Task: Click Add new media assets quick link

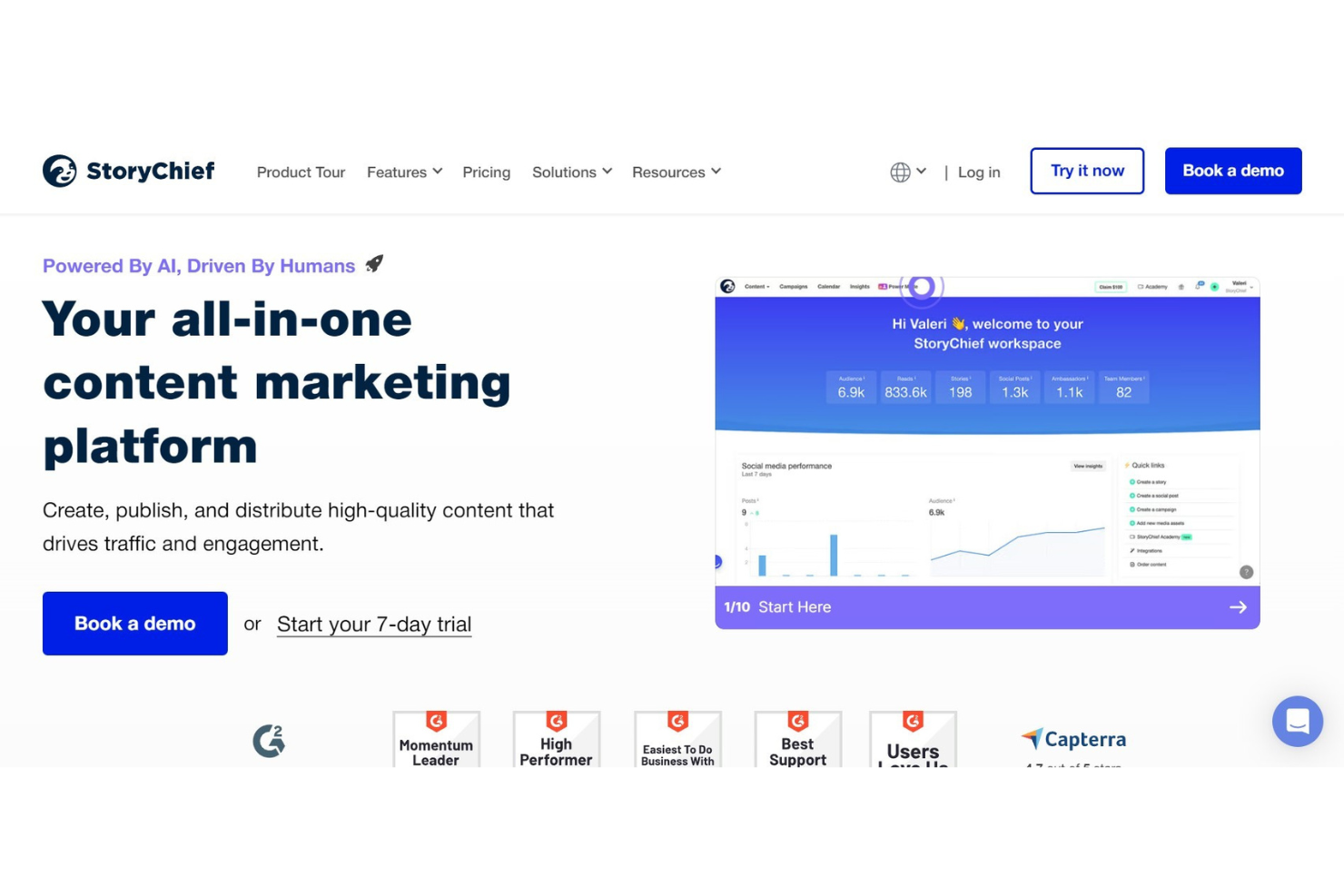Action: (x=1157, y=523)
